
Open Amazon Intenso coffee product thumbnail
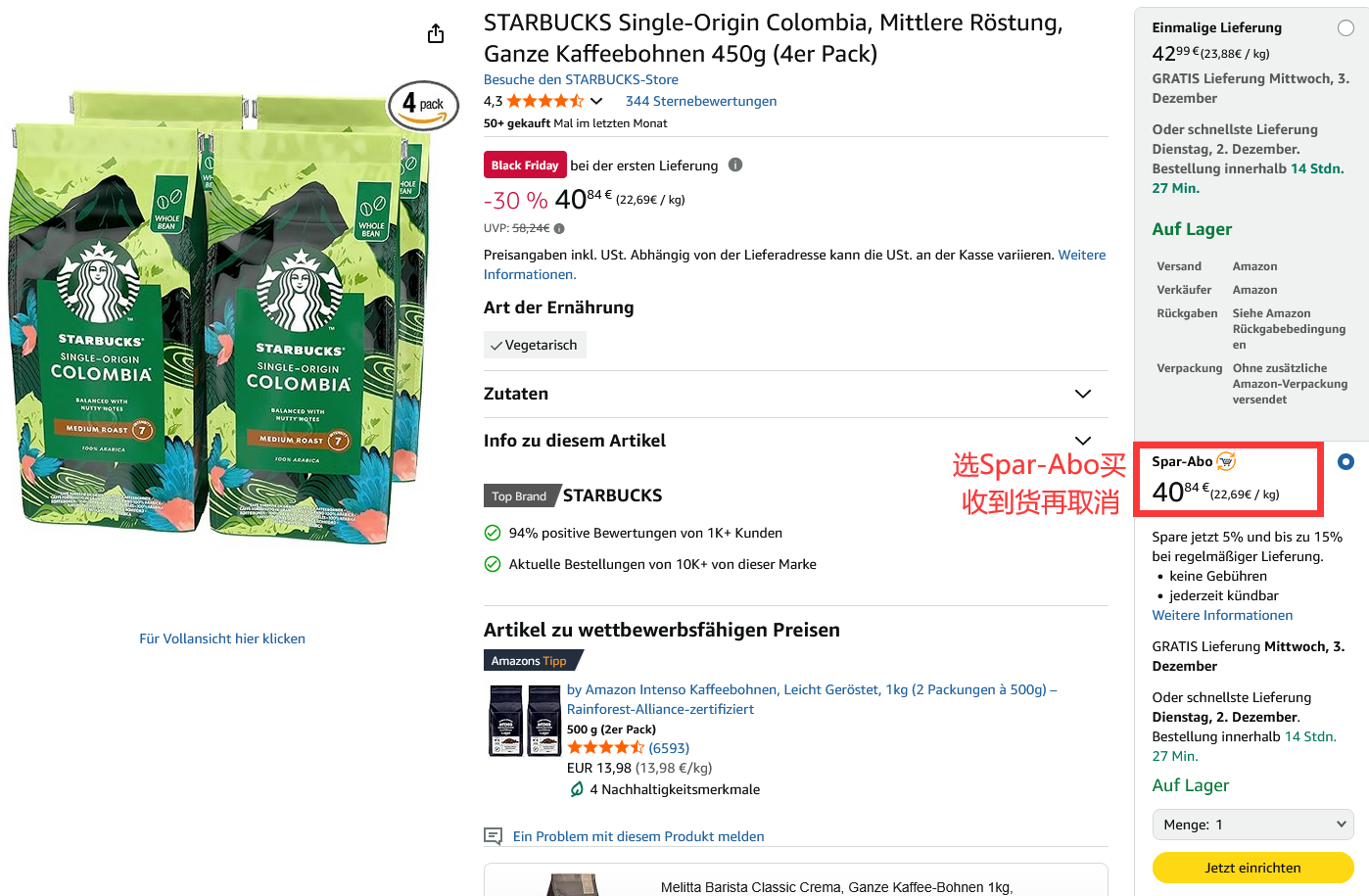524,721
